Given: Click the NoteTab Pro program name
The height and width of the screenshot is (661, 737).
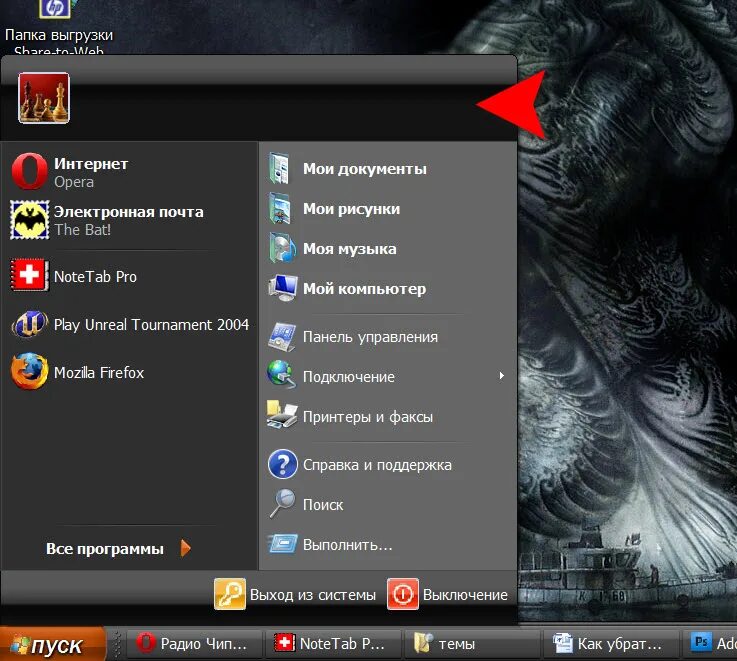Looking at the screenshot, I should [x=95, y=276].
